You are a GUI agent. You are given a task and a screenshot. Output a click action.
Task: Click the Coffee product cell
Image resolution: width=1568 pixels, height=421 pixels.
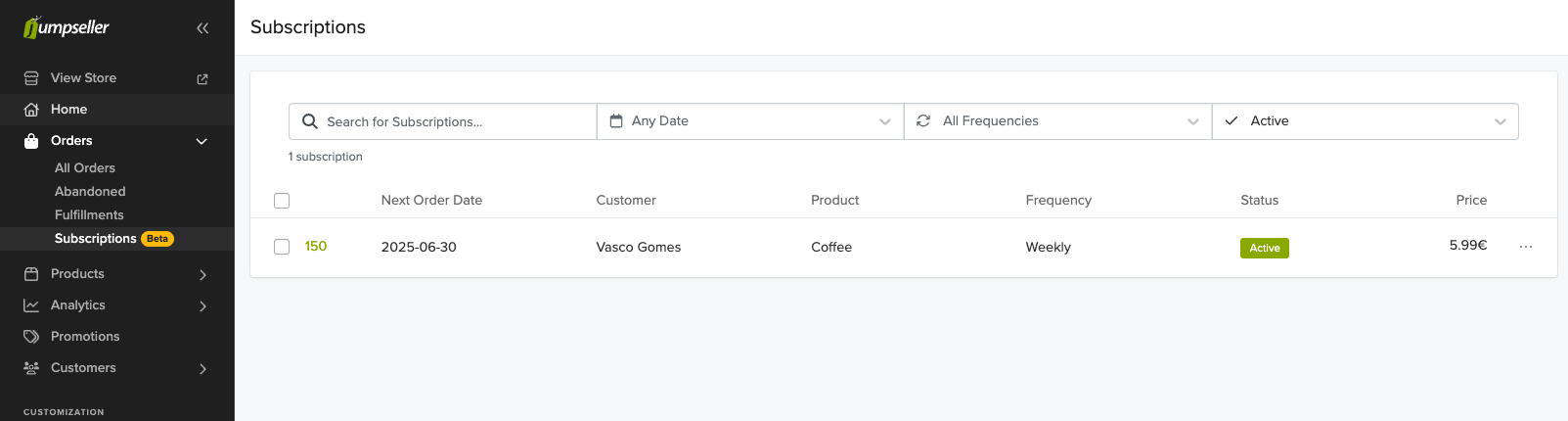tap(831, 247)
